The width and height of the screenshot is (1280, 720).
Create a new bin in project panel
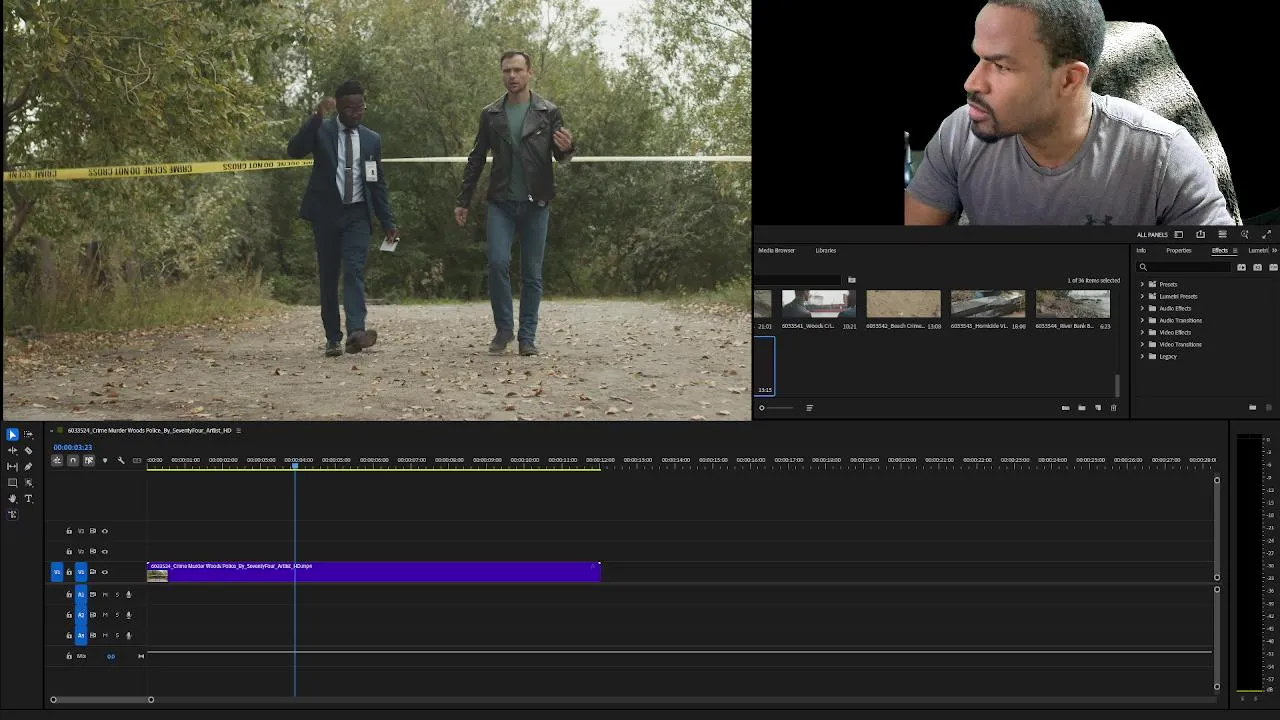click(1081, 408)
